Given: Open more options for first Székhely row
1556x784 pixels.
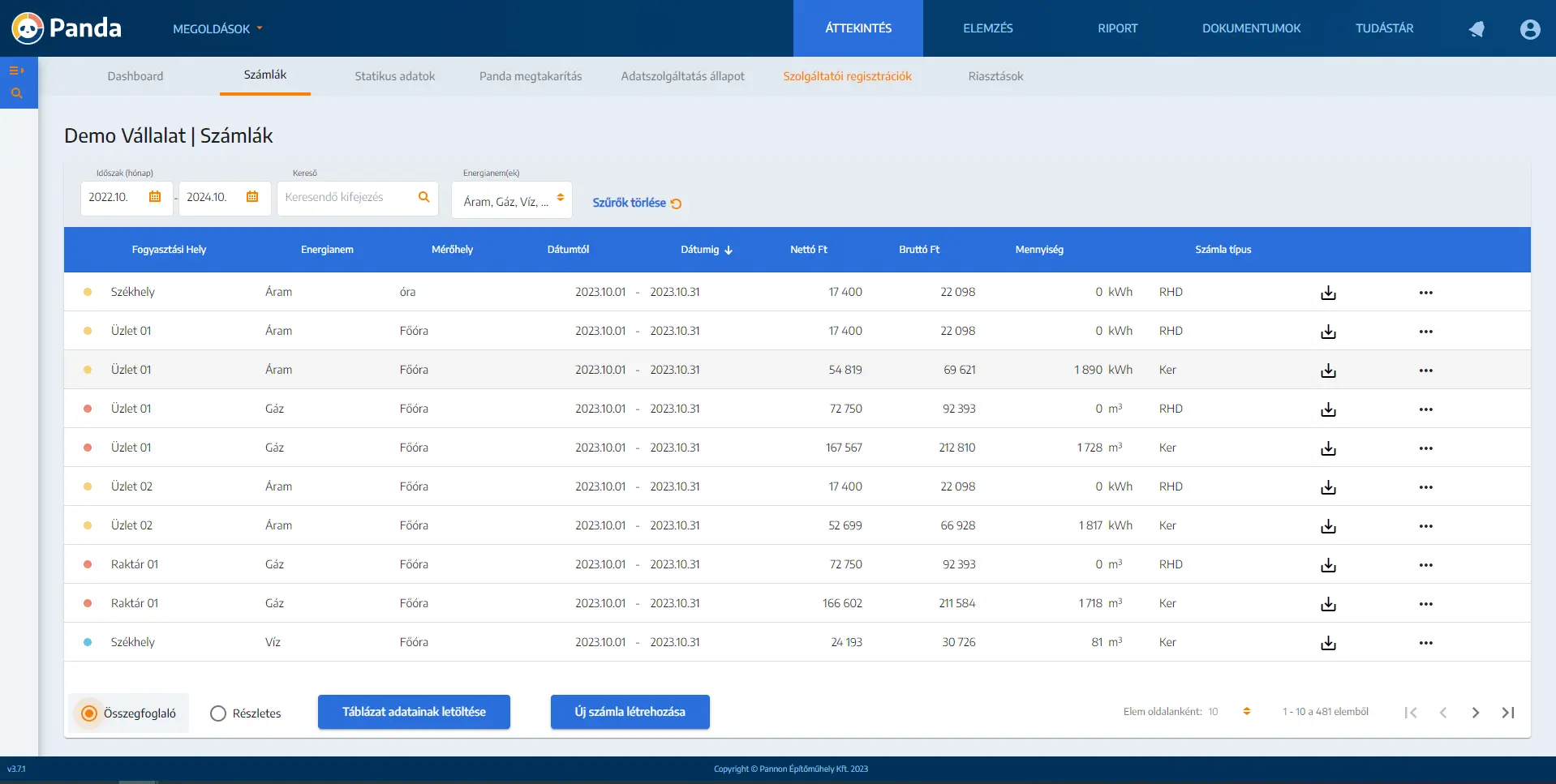Looking at the screenshot, I should click(x=1425, y=293).
